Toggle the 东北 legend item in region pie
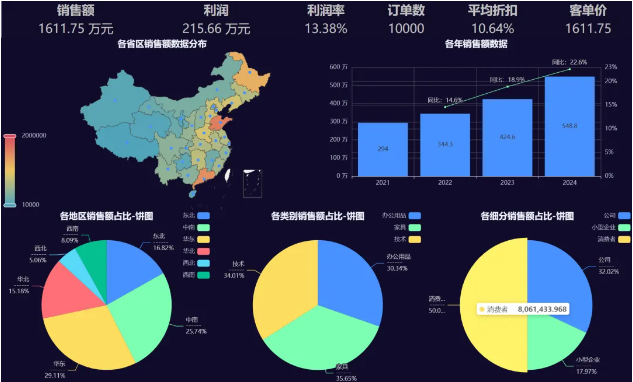Screen dimensions: 633x382 coord(196,216)
